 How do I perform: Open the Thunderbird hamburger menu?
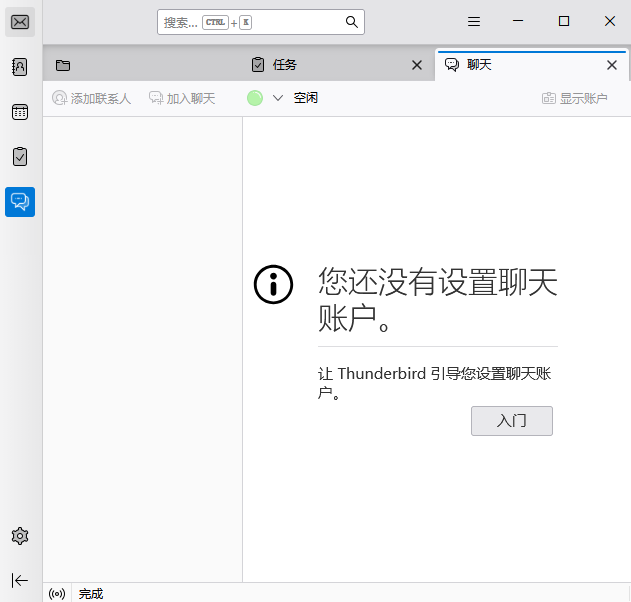point(474,21)
